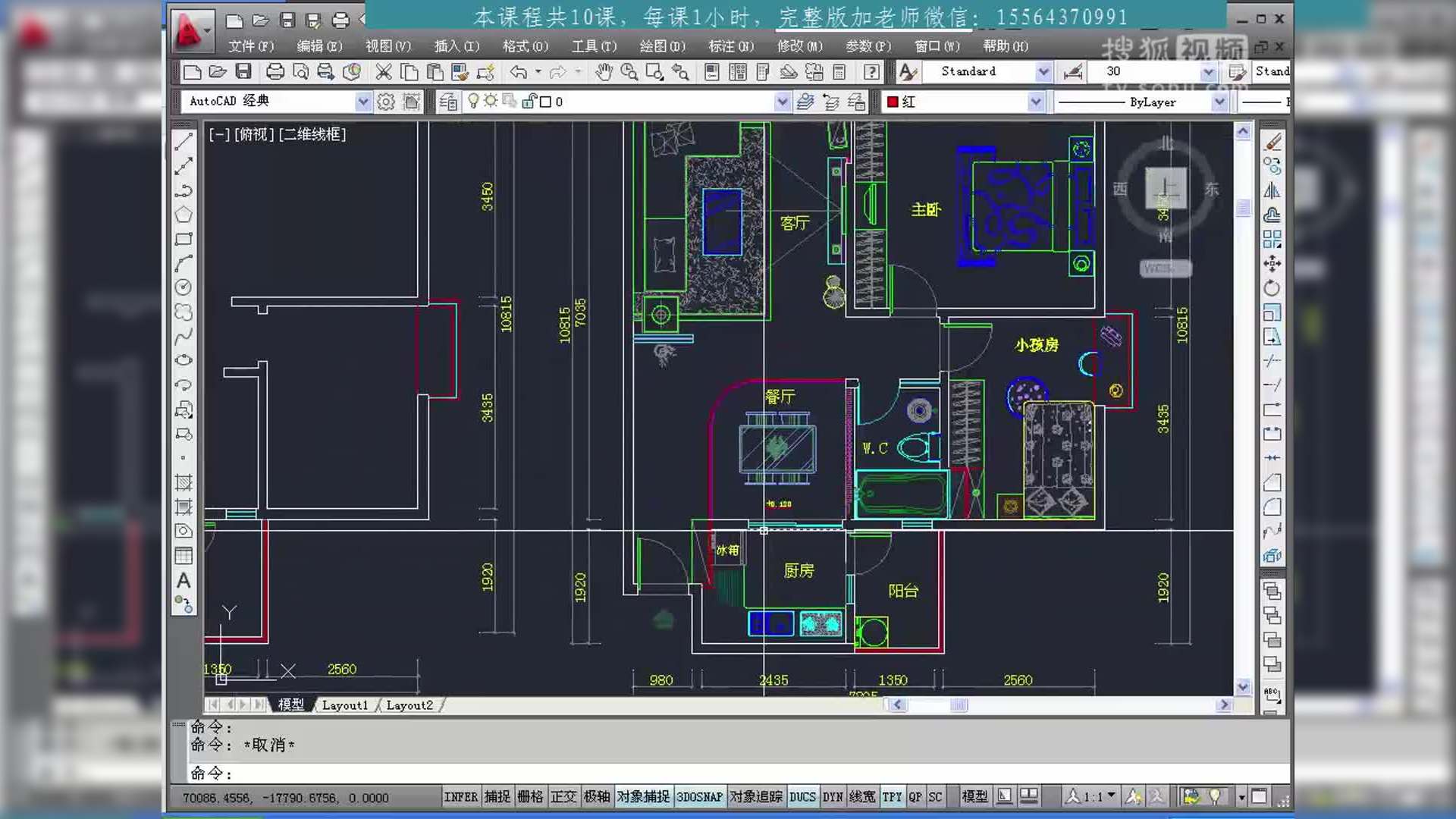Screen dimensions: 1456x819
Task: Select the Polygon draw tool
Action: click(184, 215)
